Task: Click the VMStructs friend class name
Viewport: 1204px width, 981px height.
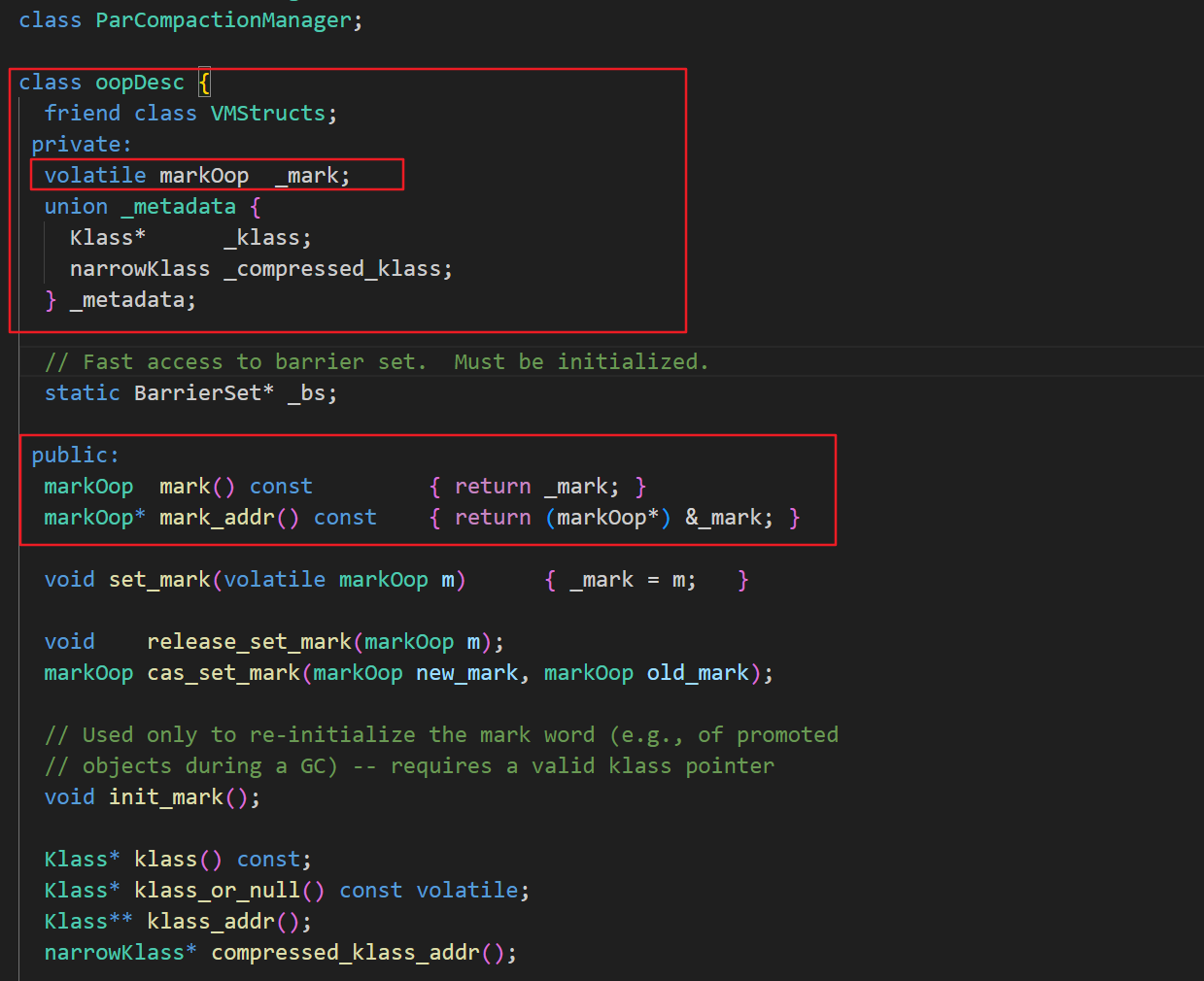Action: point(267,114)
